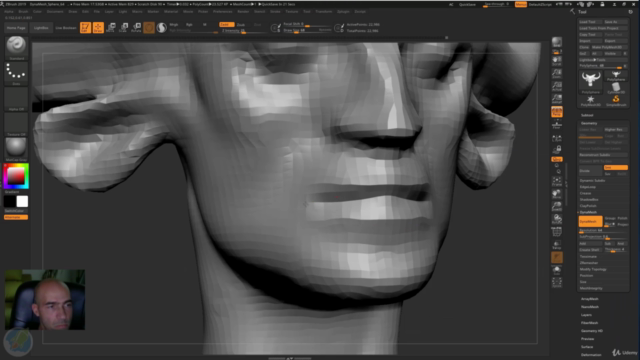Expand the ArrayMesh section

tap(590, 299)
